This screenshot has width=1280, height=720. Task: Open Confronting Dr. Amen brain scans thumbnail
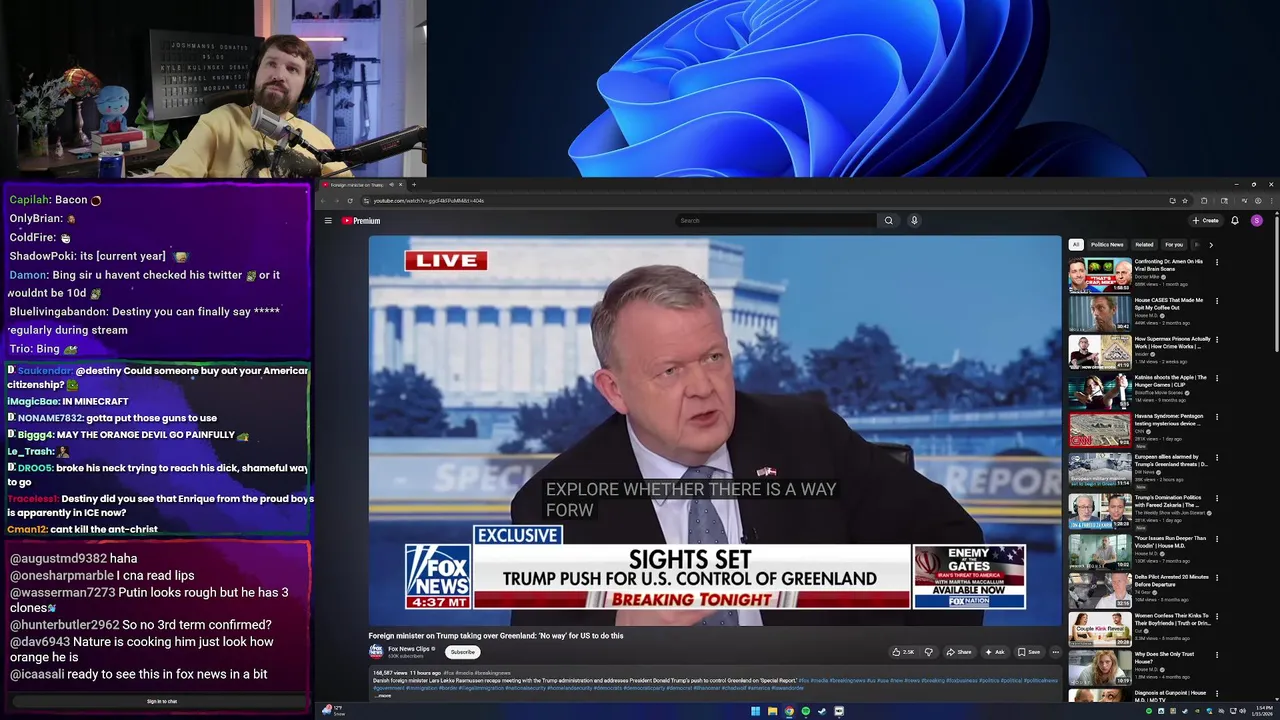click(1099, 275)
